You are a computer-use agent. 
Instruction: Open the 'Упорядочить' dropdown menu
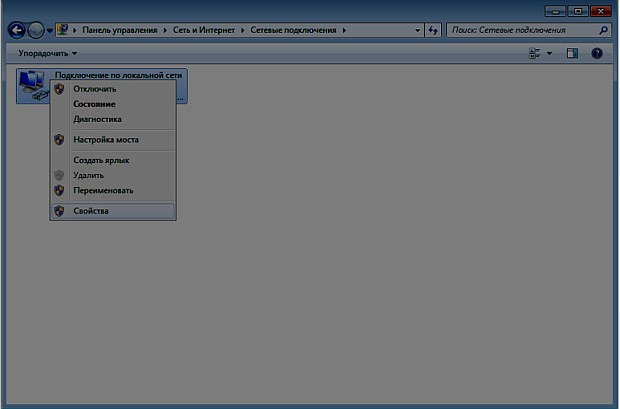48,52
